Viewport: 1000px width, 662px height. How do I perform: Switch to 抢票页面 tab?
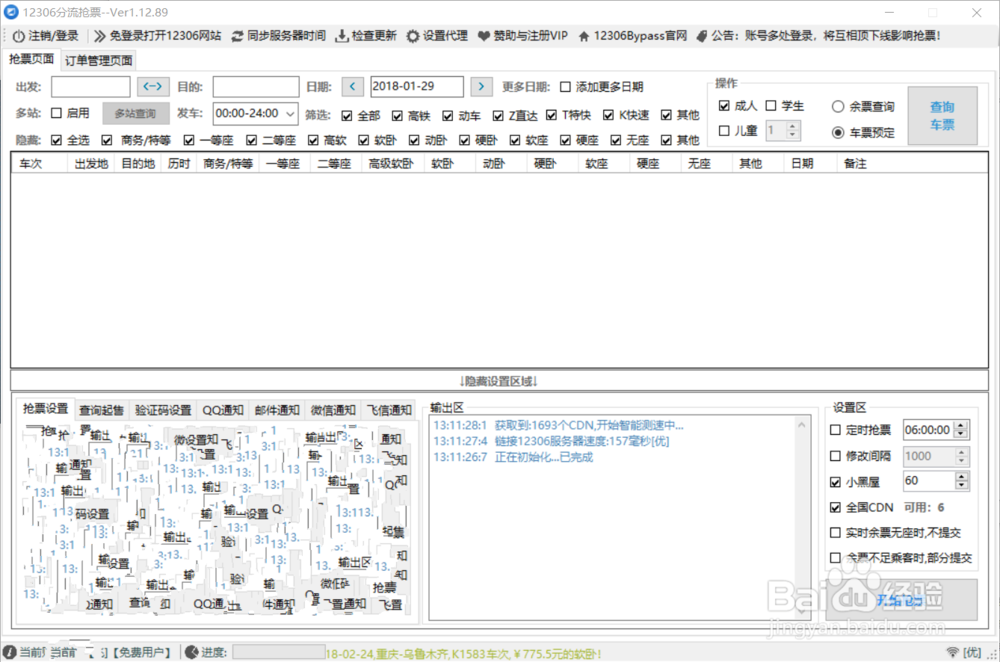31,59
